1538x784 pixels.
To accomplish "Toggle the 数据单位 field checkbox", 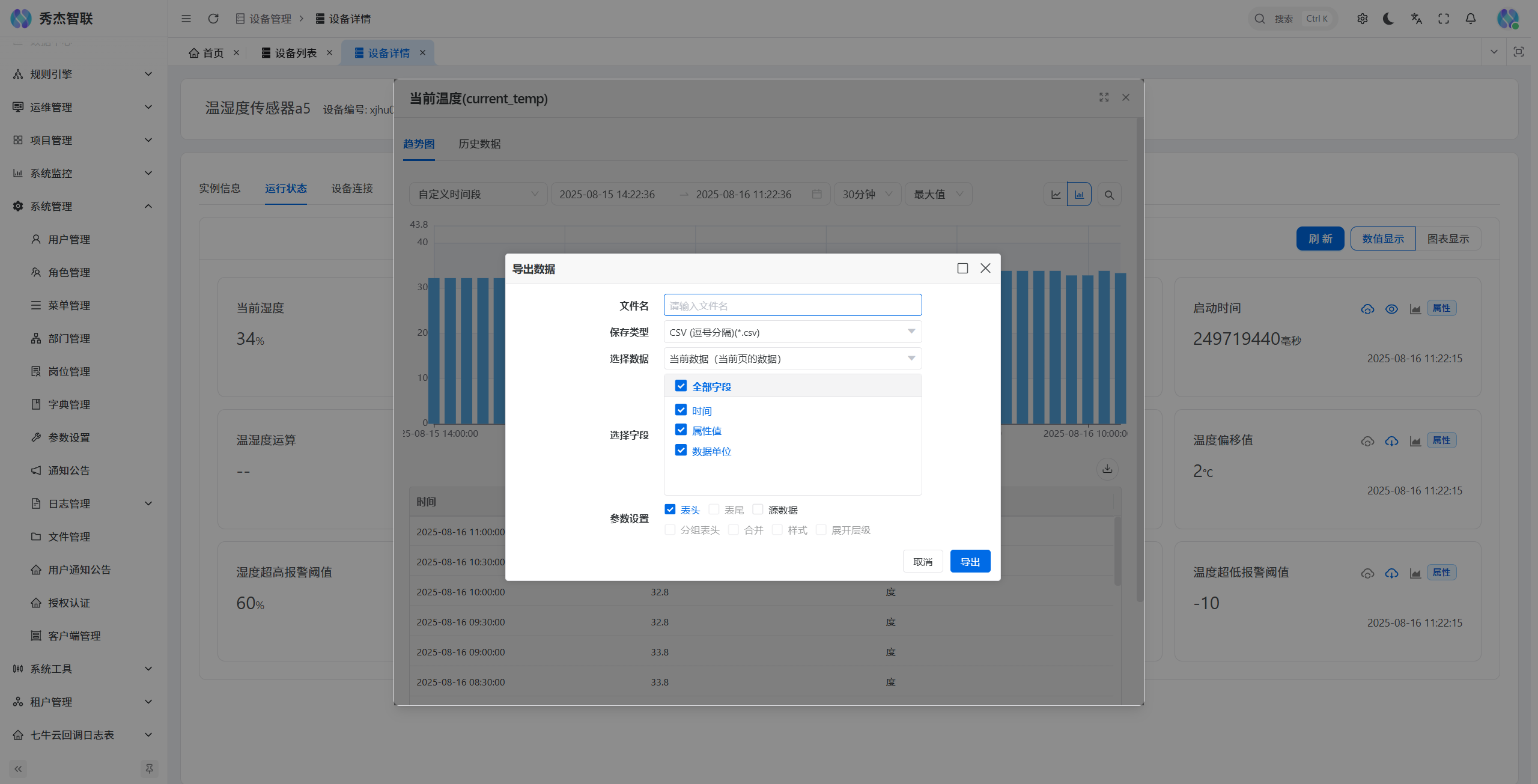I will pos(681,451).
